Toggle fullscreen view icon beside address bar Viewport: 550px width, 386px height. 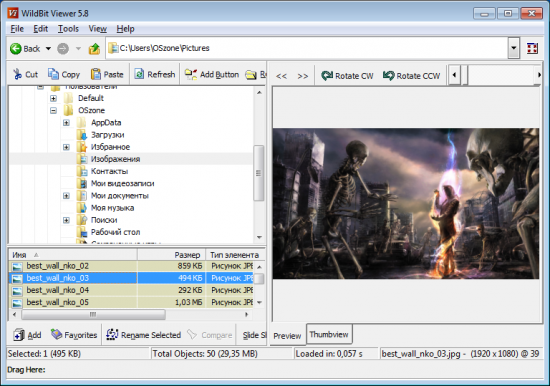pyautogui.click(x=532, y=48)
